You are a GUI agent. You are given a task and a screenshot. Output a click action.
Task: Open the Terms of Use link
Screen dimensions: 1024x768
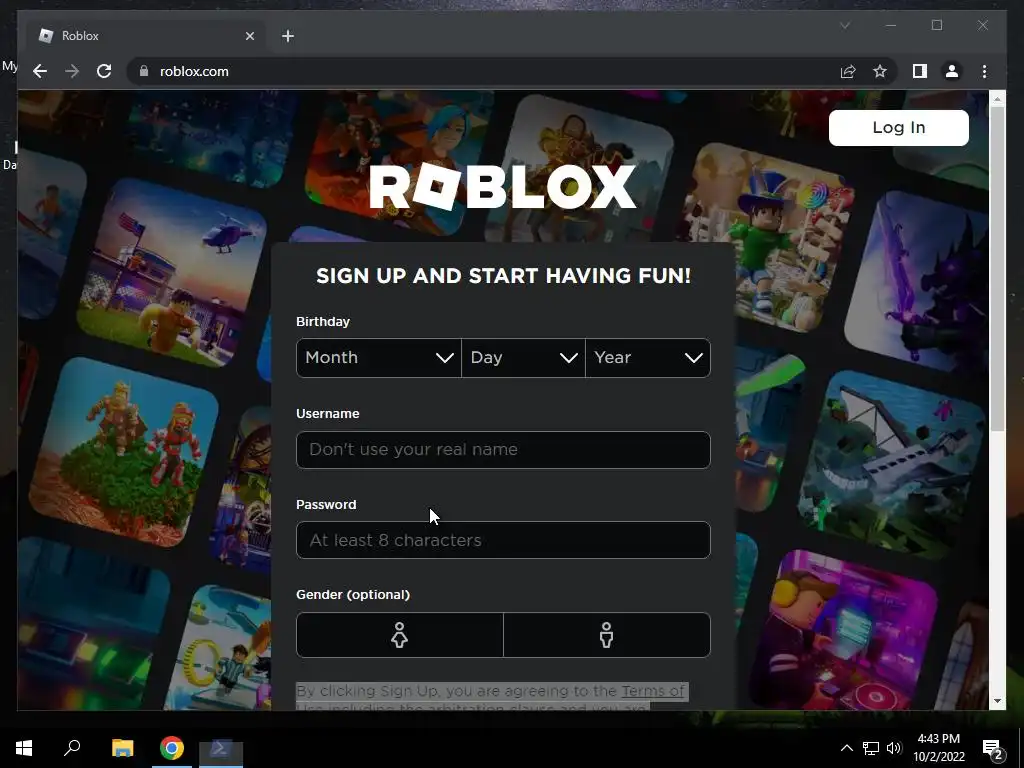(x=652, y=691)
